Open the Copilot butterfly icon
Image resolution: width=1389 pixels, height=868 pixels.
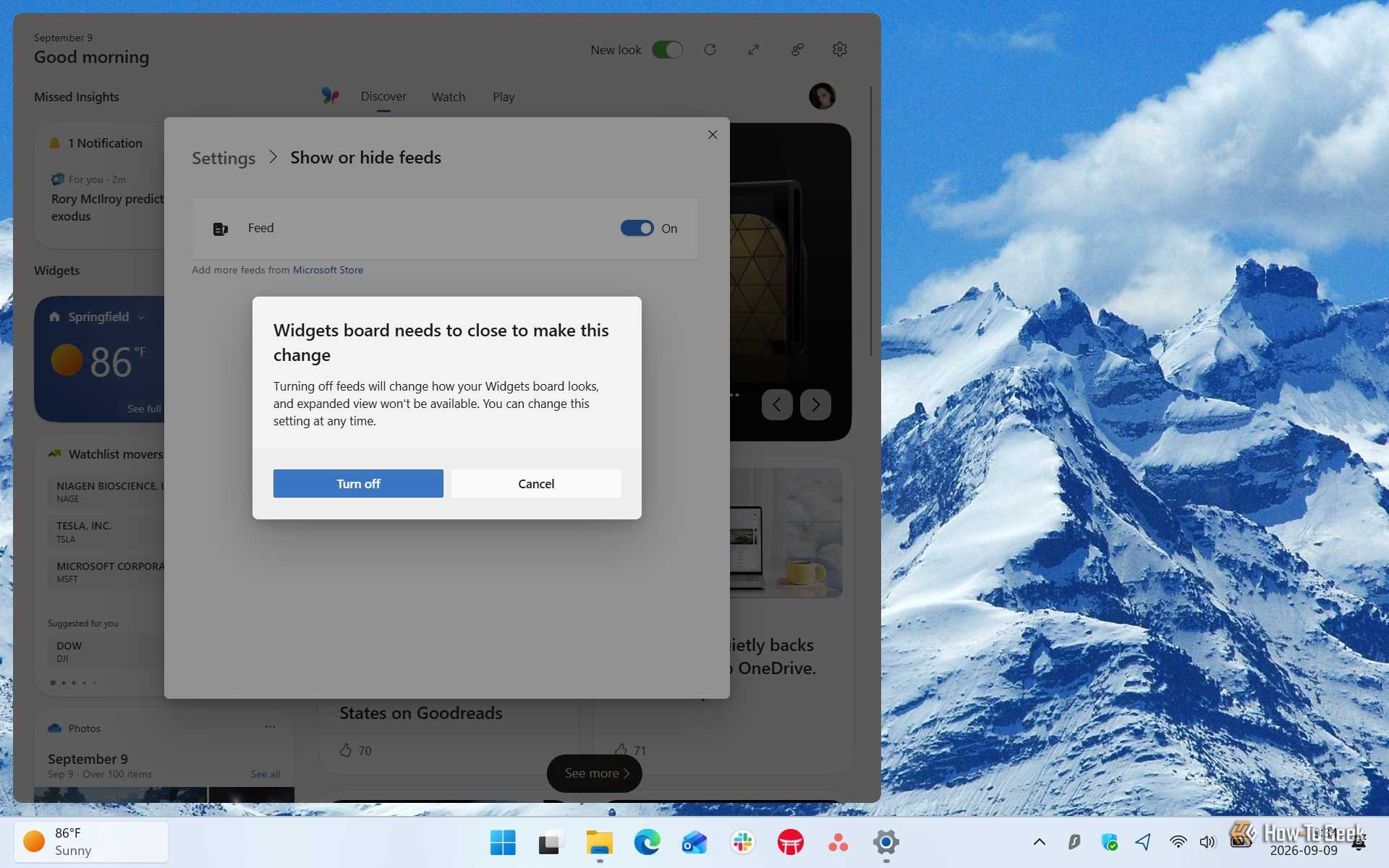tap(330, 95)
